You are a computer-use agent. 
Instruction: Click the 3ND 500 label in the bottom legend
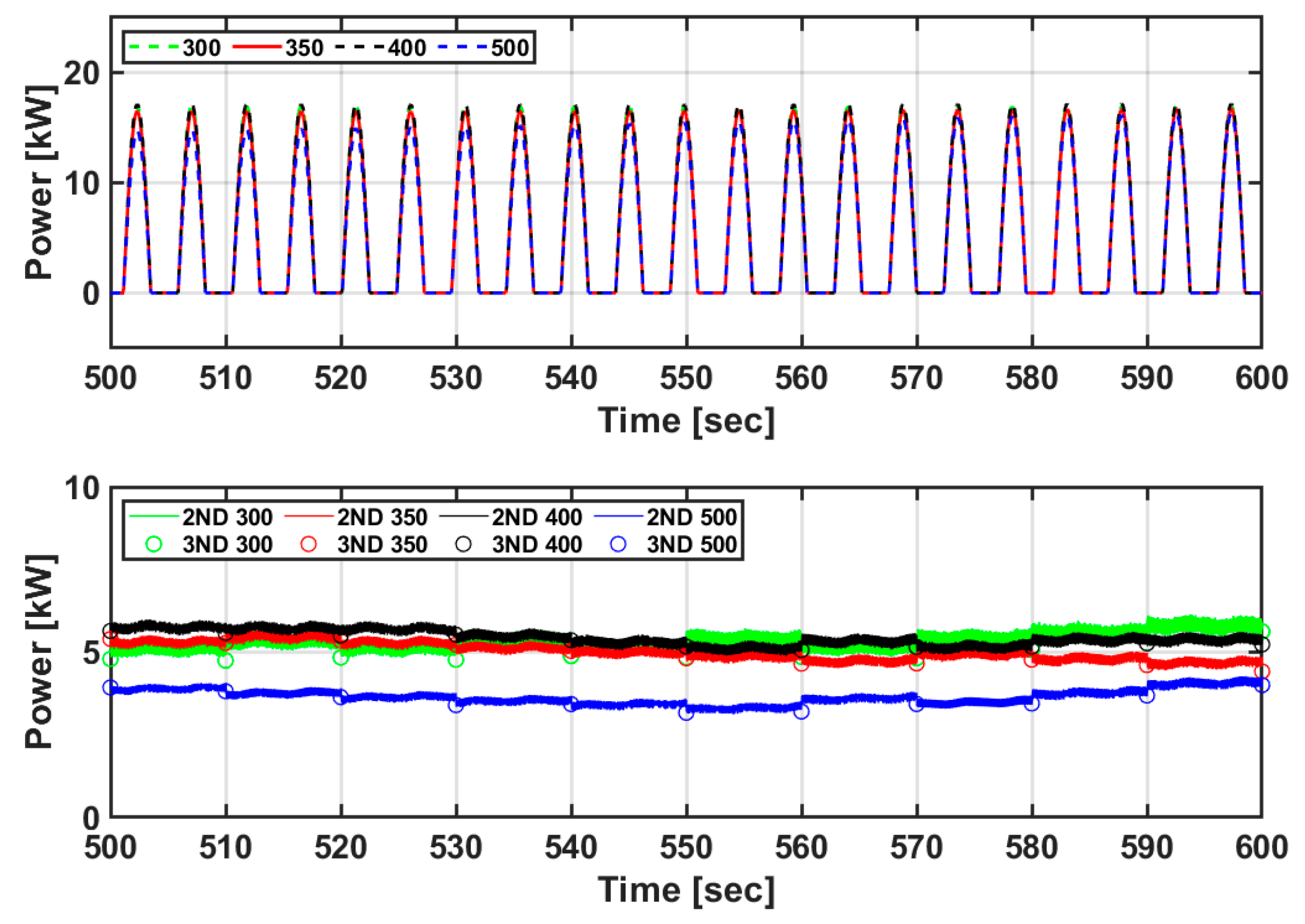tap(692, 544)
